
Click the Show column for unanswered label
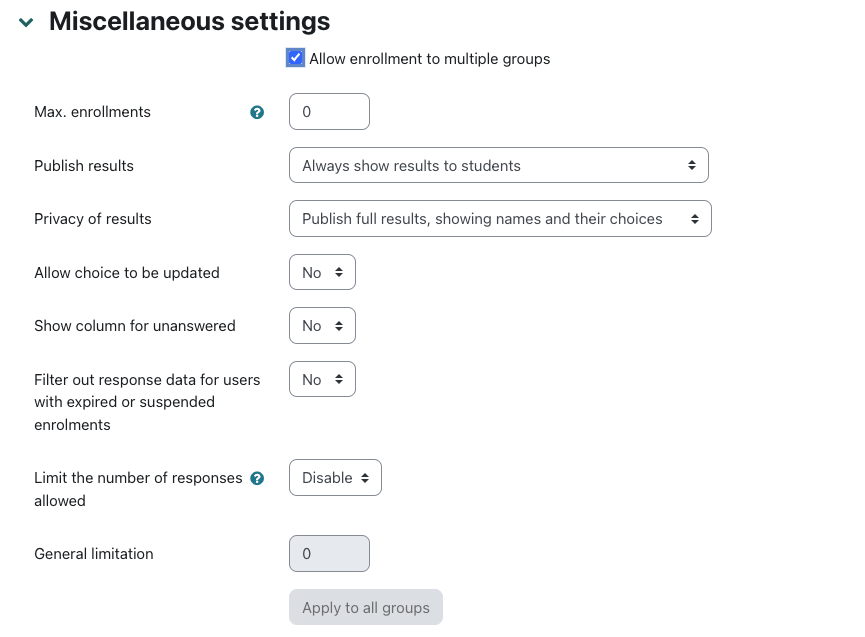click(135, 326)
